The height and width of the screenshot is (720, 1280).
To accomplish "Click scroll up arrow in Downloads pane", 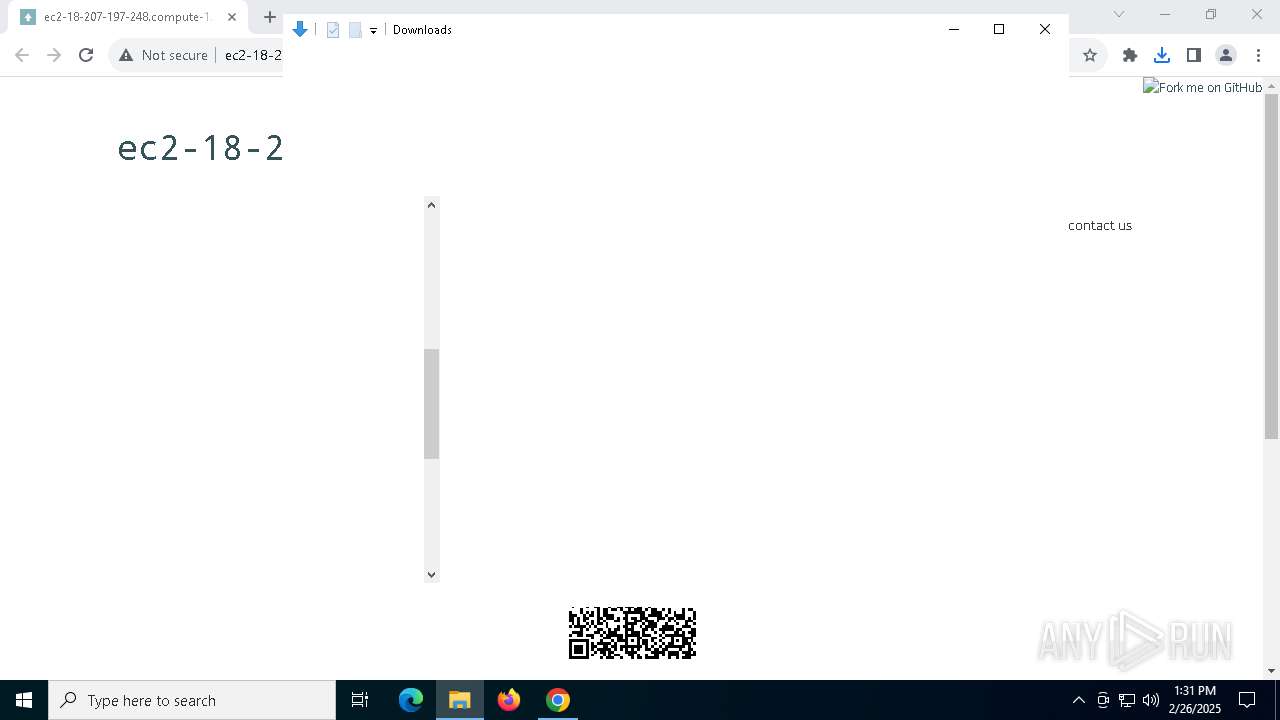I will coord(431,205).
